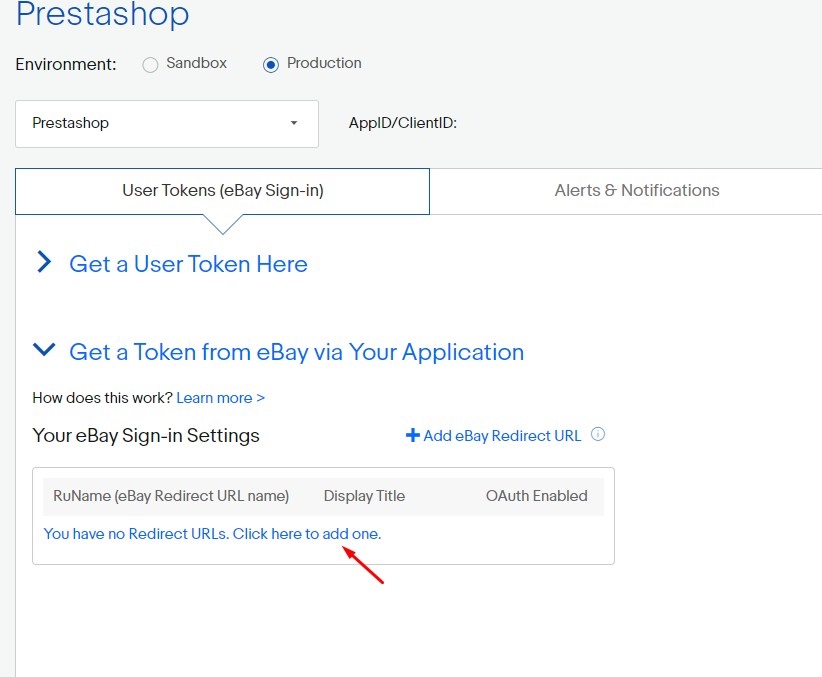822x677 pixels.
Task: Open the Learn more link
Action: [220, 398]
